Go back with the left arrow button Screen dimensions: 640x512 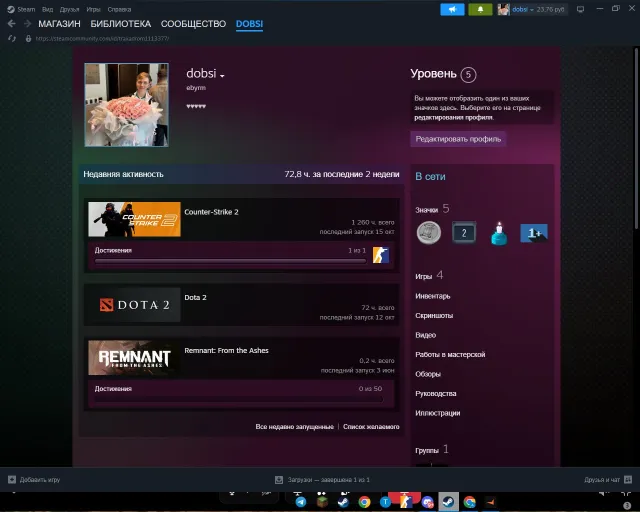(11, 24)
